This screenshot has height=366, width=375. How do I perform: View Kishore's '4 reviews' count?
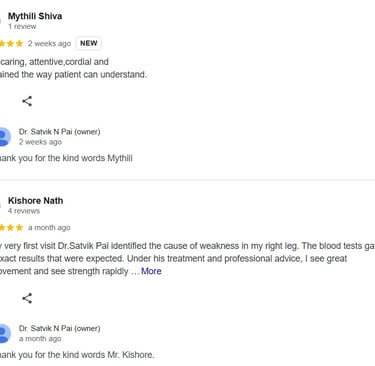(24, 211)
